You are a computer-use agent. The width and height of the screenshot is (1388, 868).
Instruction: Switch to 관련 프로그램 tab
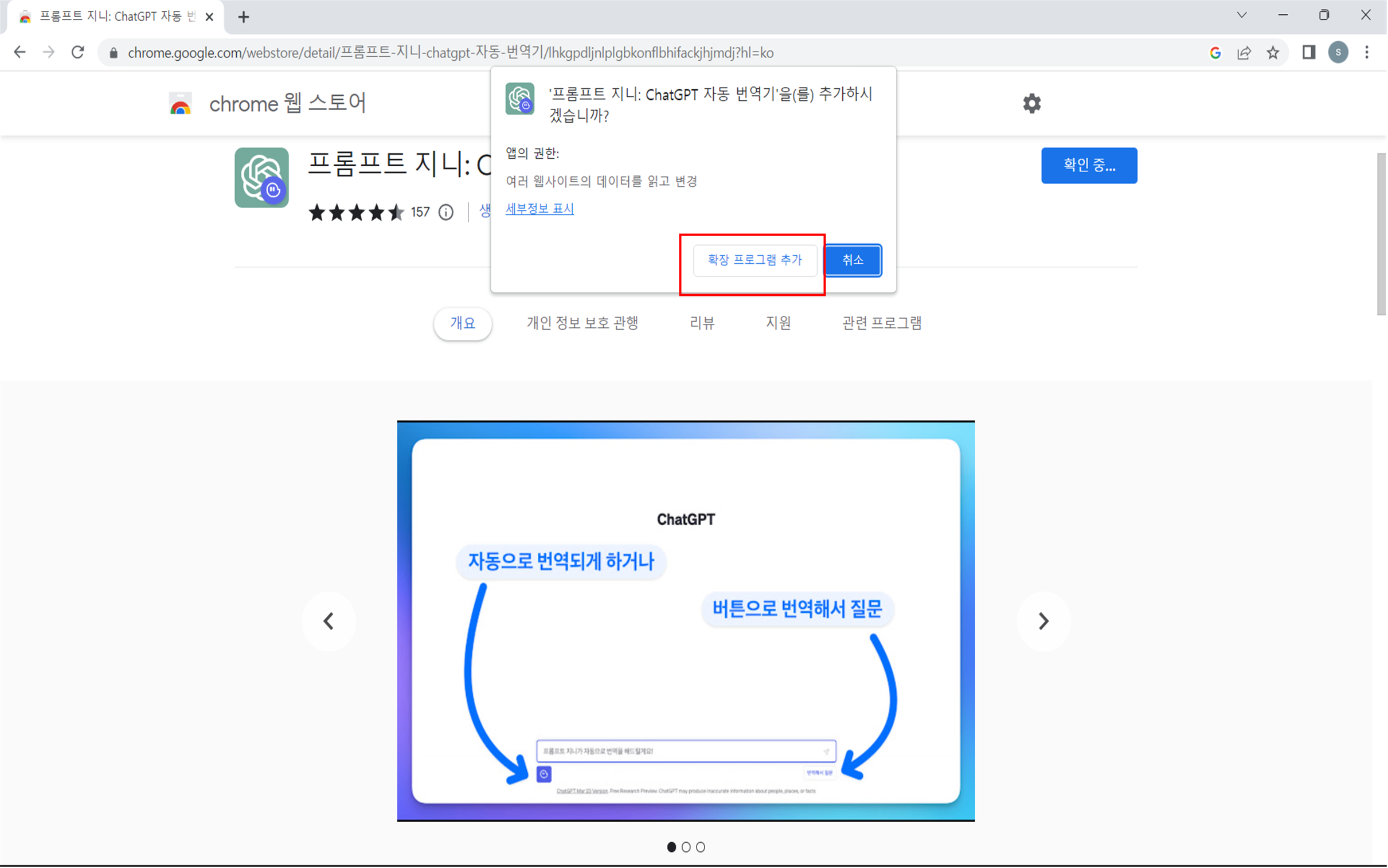click(x=882, y=323)
